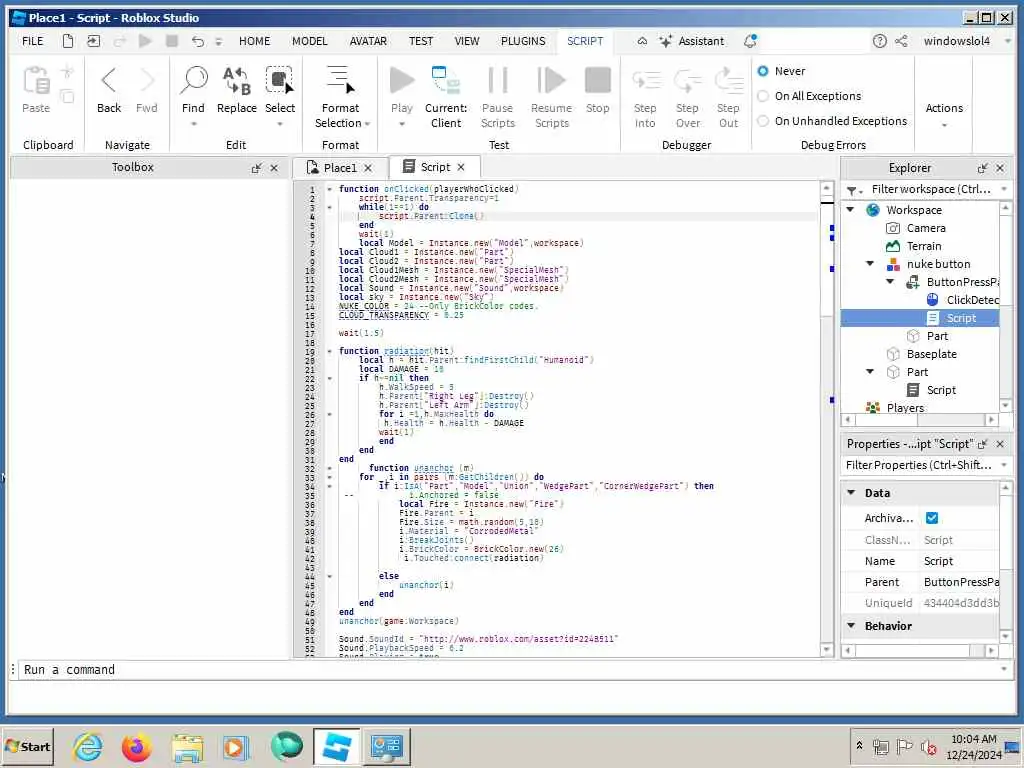The width and height of the screenshot is (1024, 768).
Task: Open the Play dropdown arrow
Action: click(x=402, y=124)
